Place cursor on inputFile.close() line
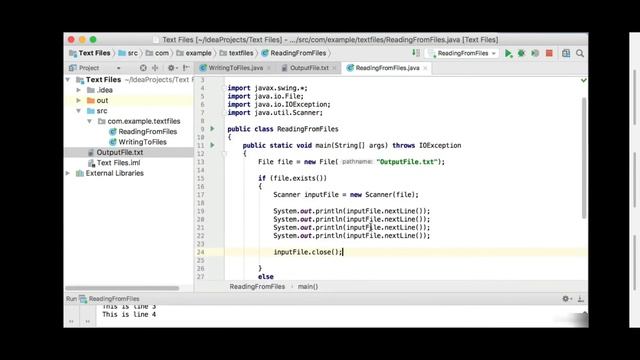Screen dimensions: 640x360 click(x=308, y=252)
